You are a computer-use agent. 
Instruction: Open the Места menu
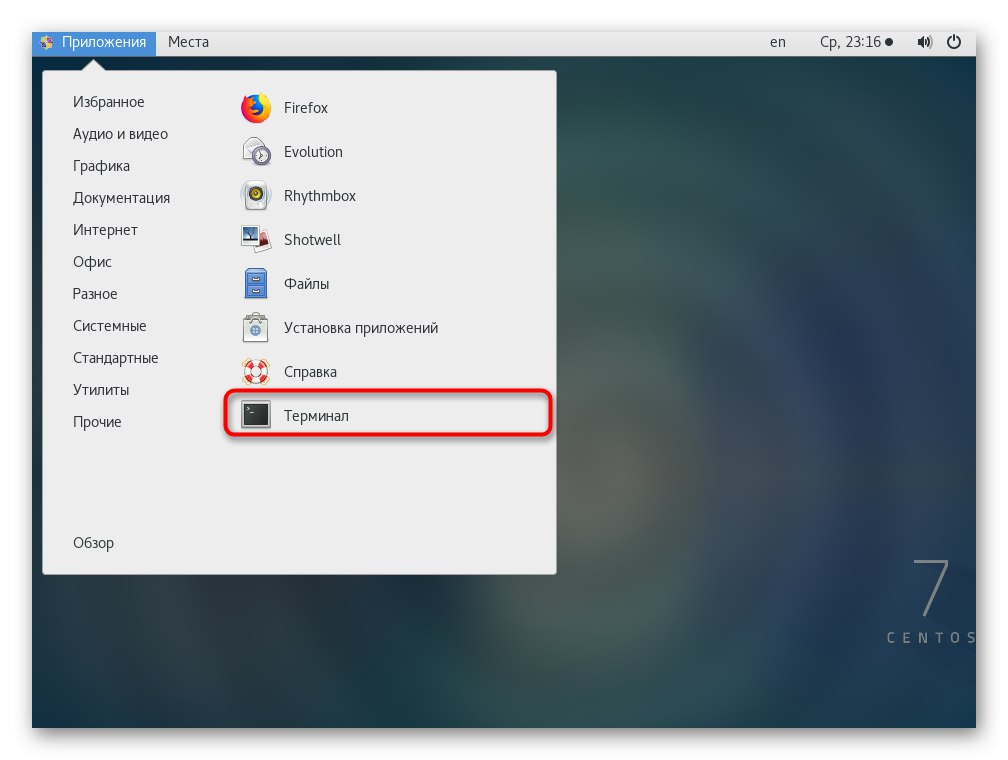point(188,42)
